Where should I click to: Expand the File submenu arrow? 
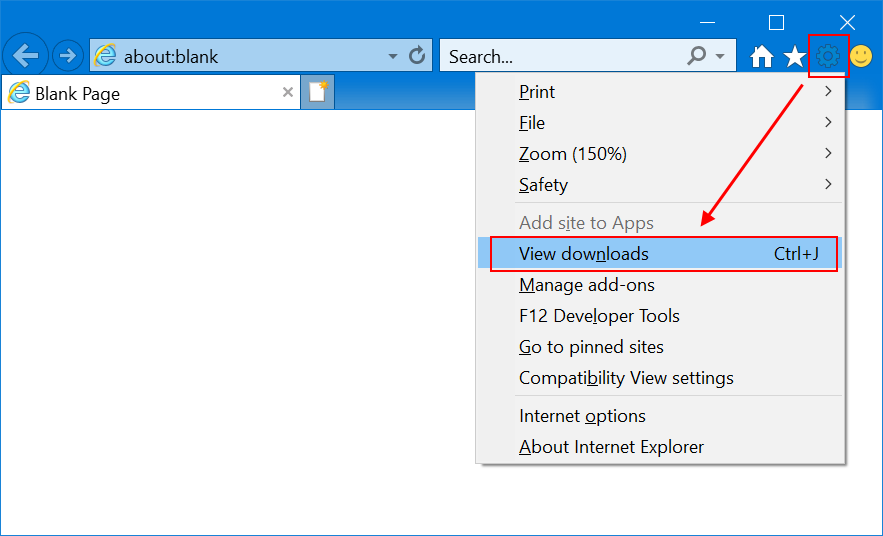(828, 122)
